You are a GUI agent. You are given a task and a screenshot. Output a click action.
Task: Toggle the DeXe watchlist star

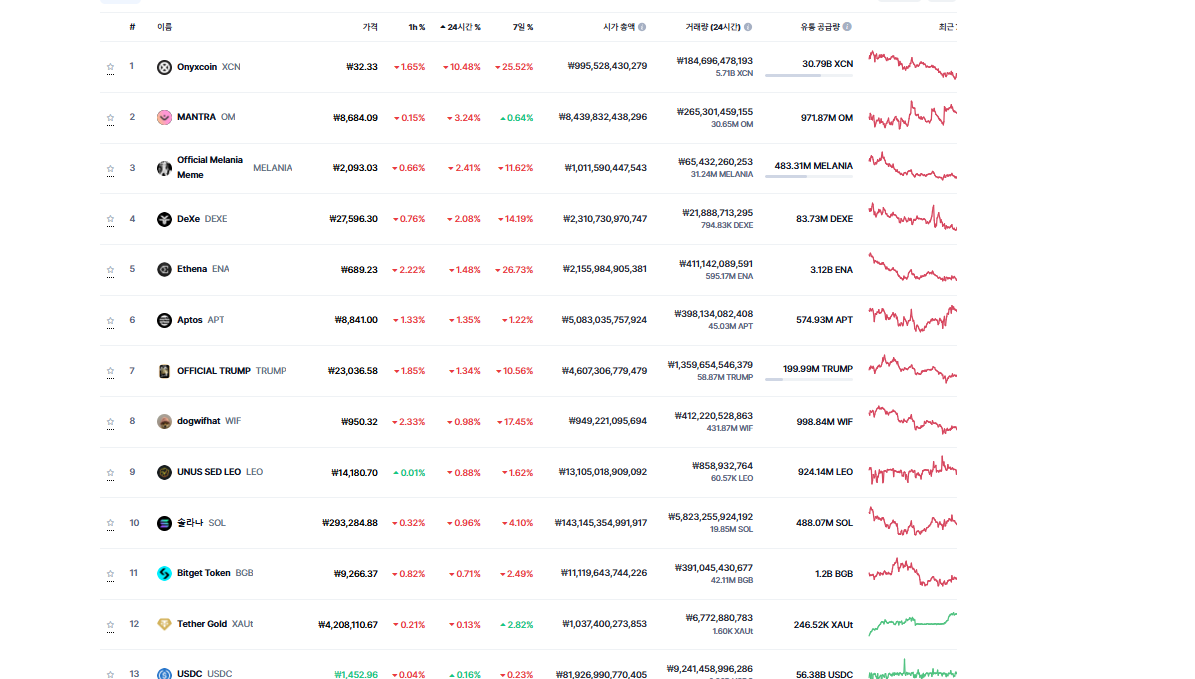coord(111,219)
